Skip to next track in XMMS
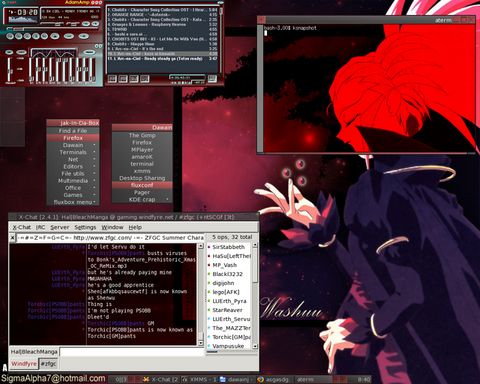The height and width of the screenshot is (384, 480). click(44, 36)
